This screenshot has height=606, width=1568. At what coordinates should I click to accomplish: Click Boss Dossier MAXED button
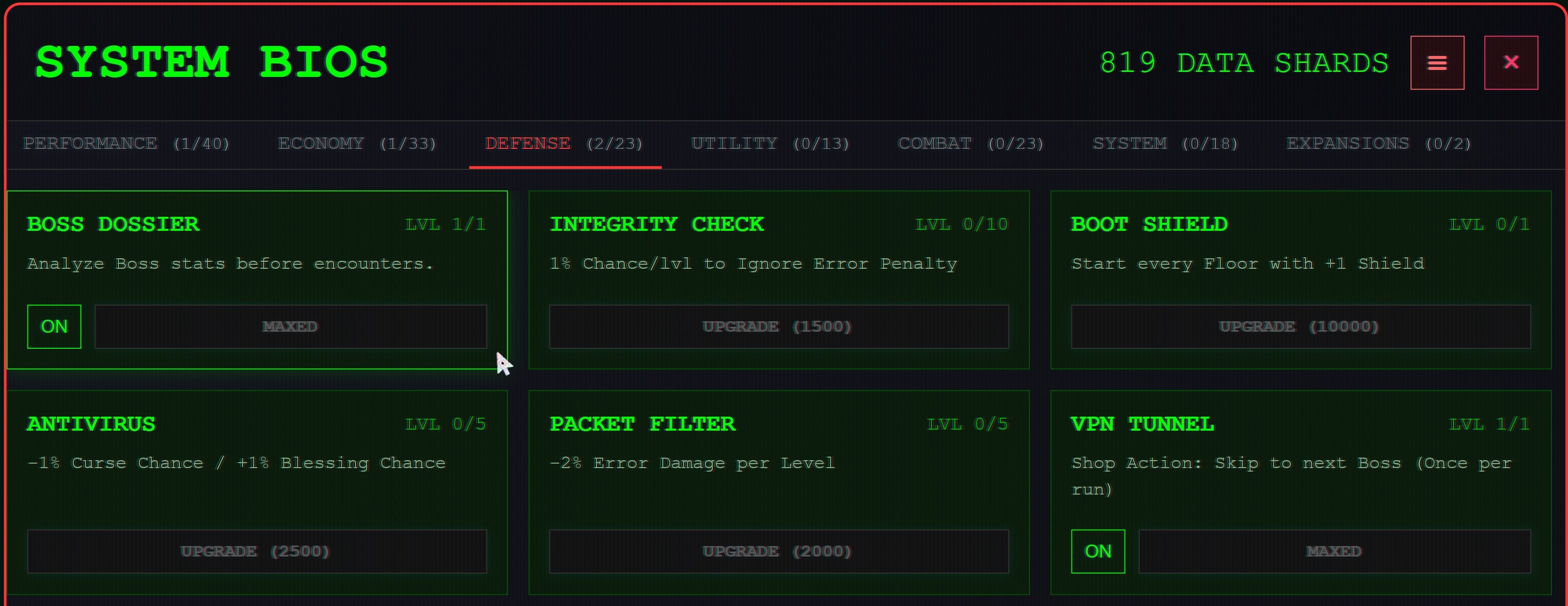tap(291, 327)
